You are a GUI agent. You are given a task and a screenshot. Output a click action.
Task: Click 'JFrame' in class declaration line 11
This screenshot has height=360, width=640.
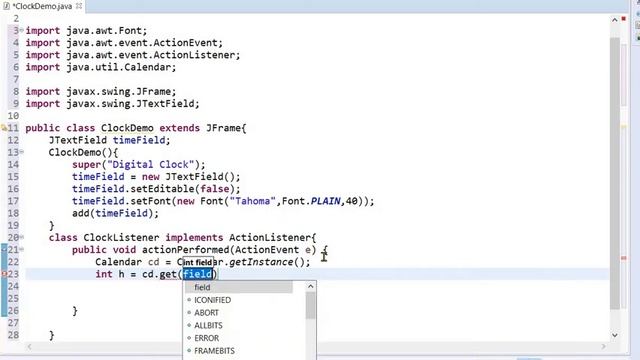click(223, 128)
